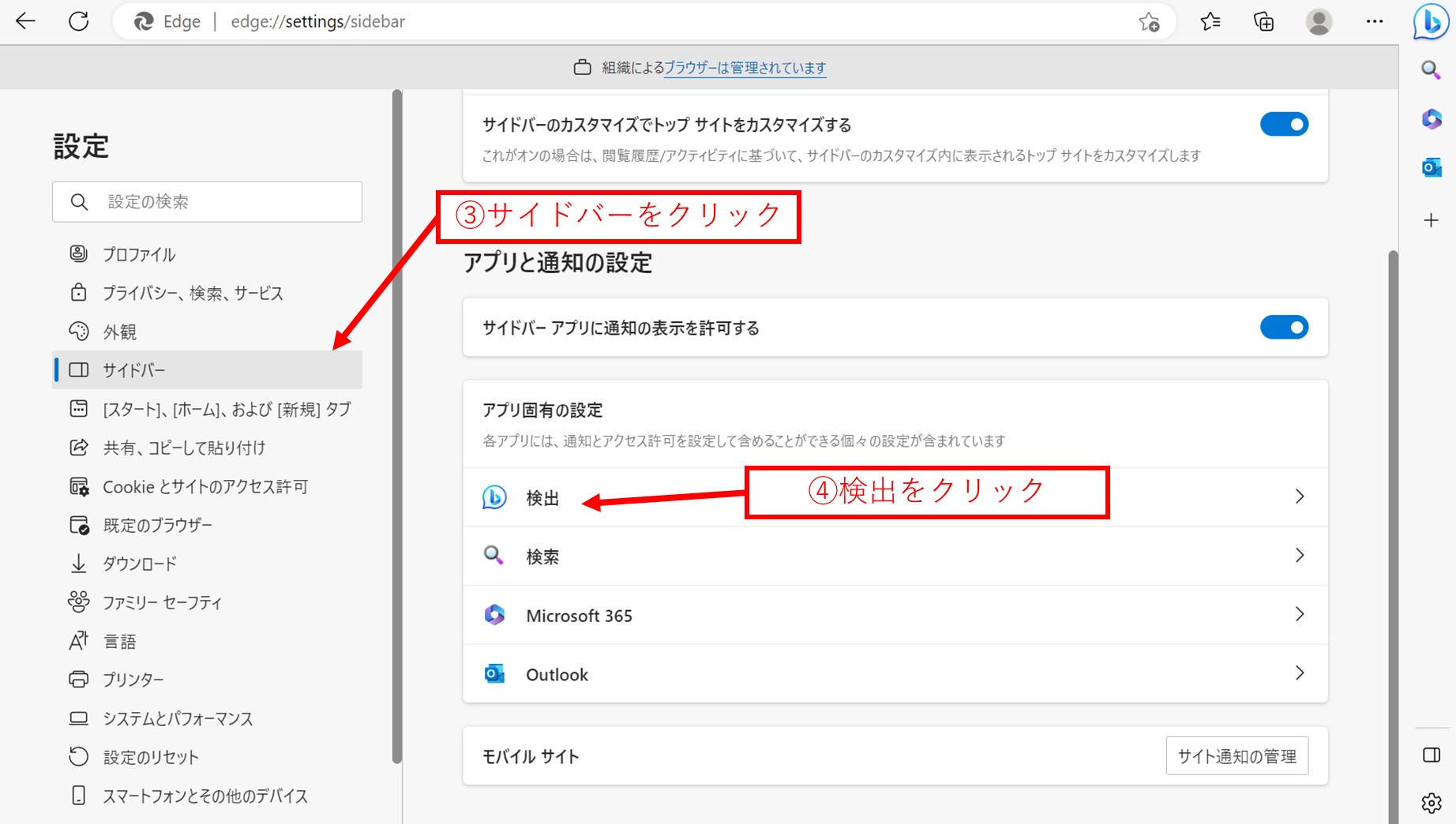Click the モバイル サイト label
The height and width of the screenshot is (824, 1456).
click(x=531, y=756)
